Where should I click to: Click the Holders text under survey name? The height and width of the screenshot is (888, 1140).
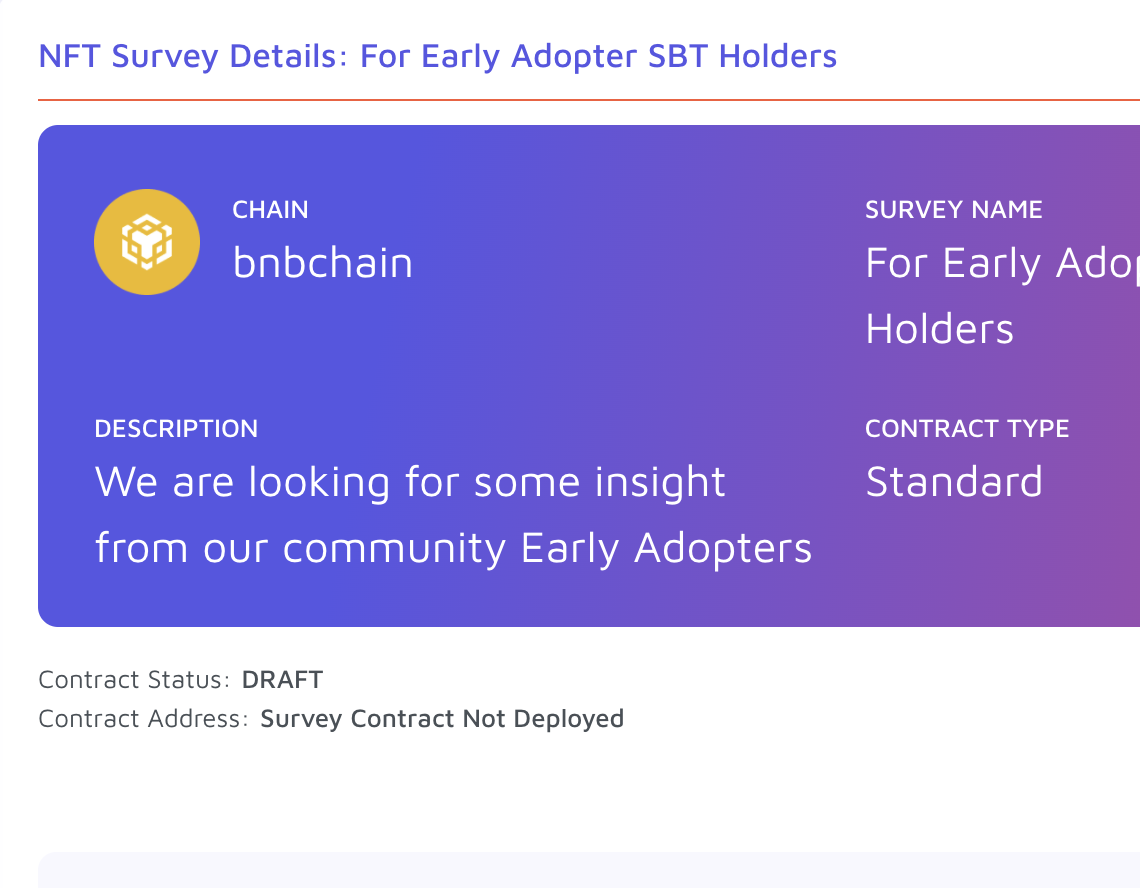939,329
